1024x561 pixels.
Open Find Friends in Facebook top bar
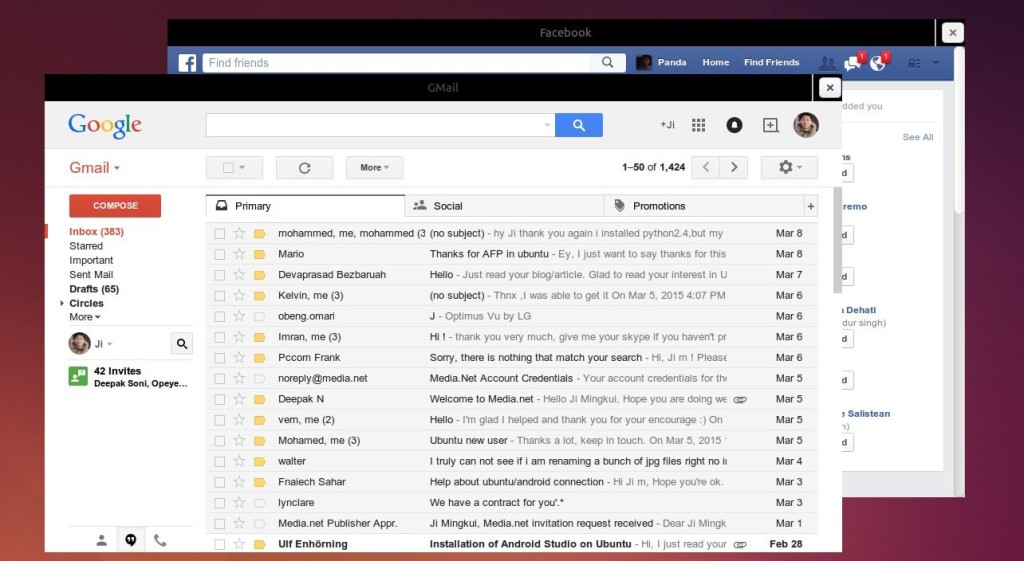point(771,63)
